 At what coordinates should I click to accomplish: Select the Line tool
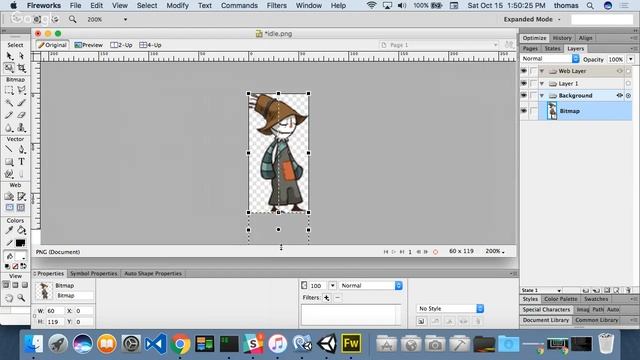(x=9, y=149)
